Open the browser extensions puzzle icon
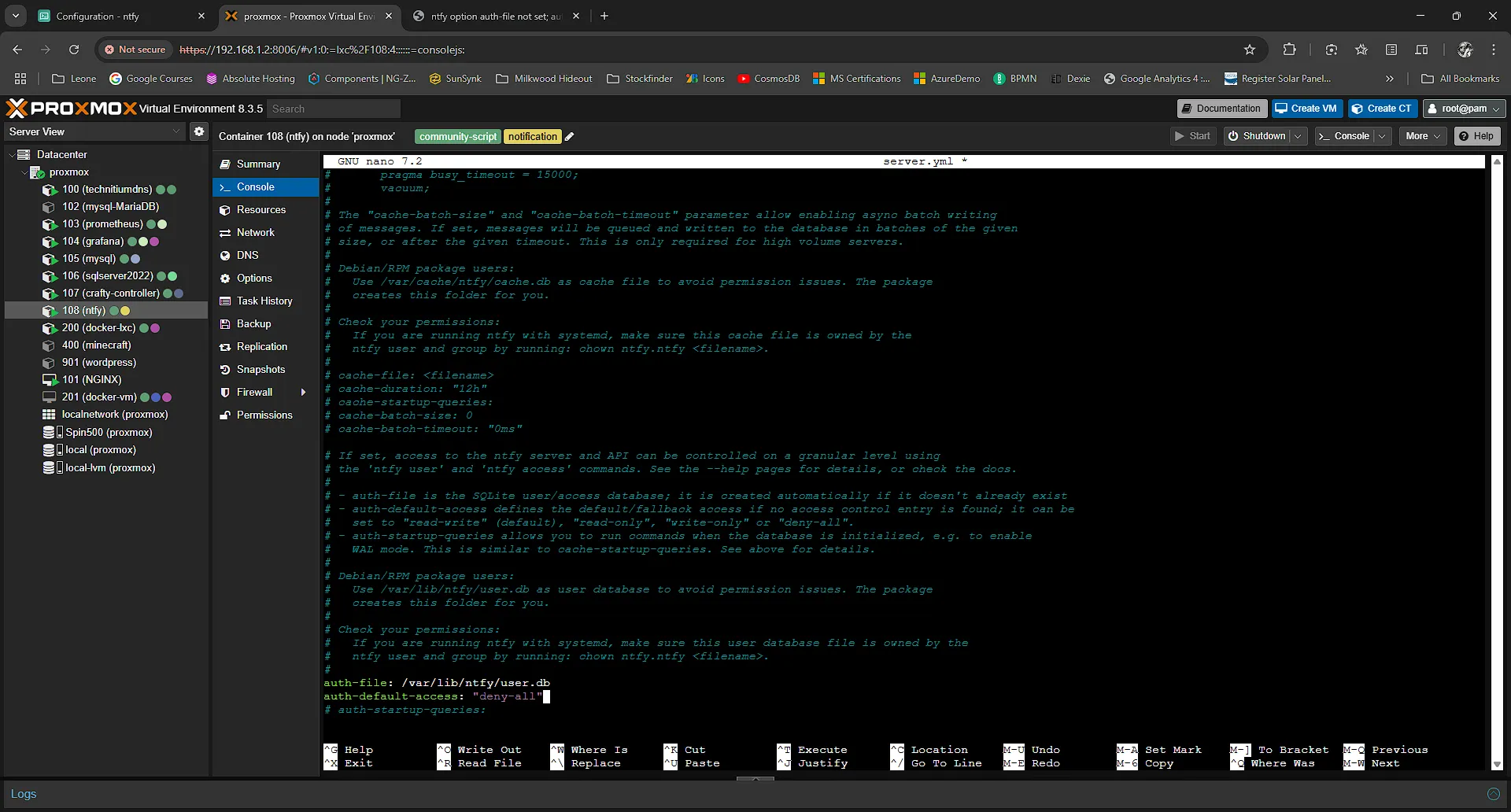The height and width of the screenshot is (812, 1511). (1289, 50)
